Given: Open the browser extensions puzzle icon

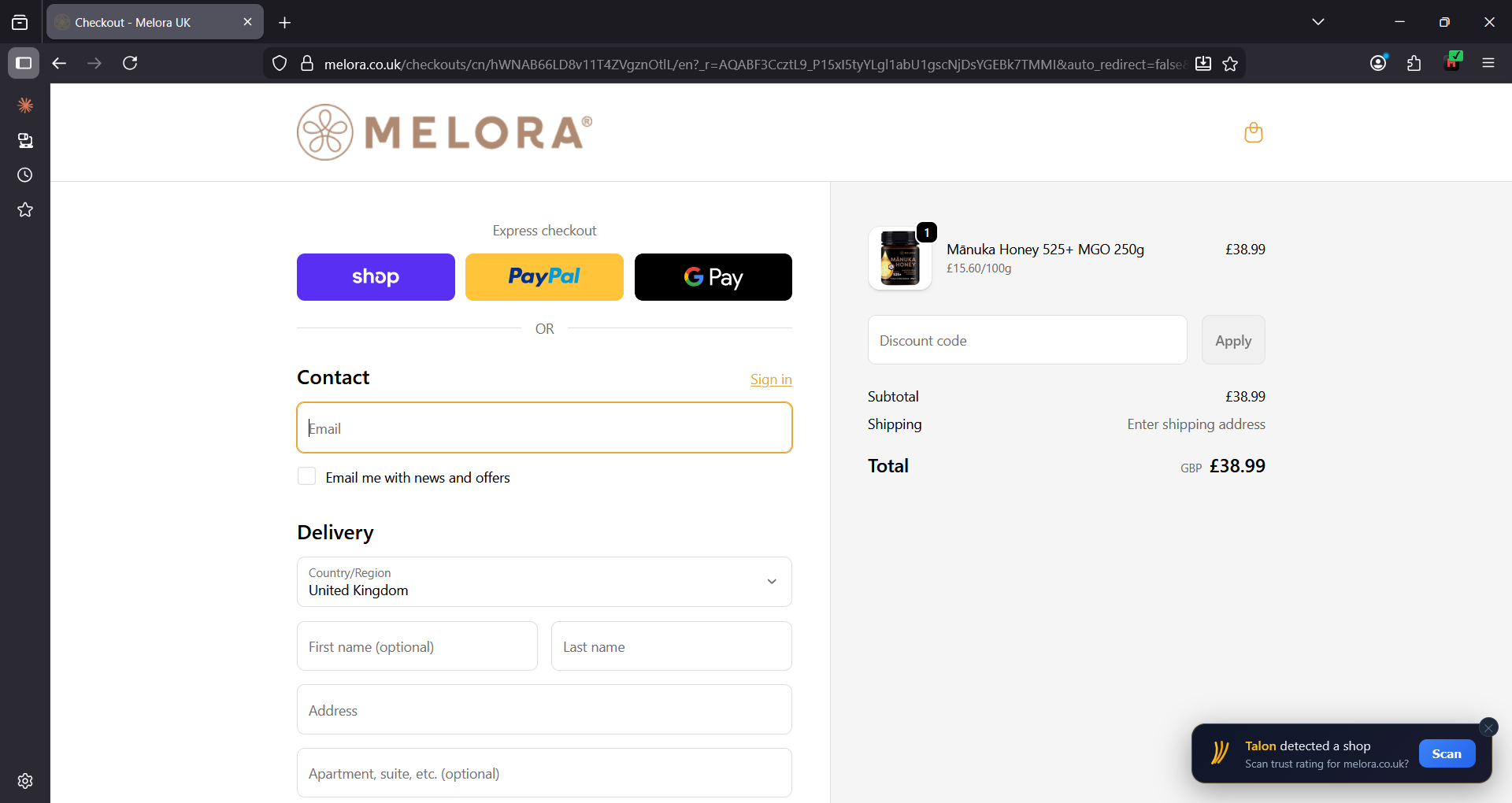Looking at the screenshot, I should [x=1414, y=64].
